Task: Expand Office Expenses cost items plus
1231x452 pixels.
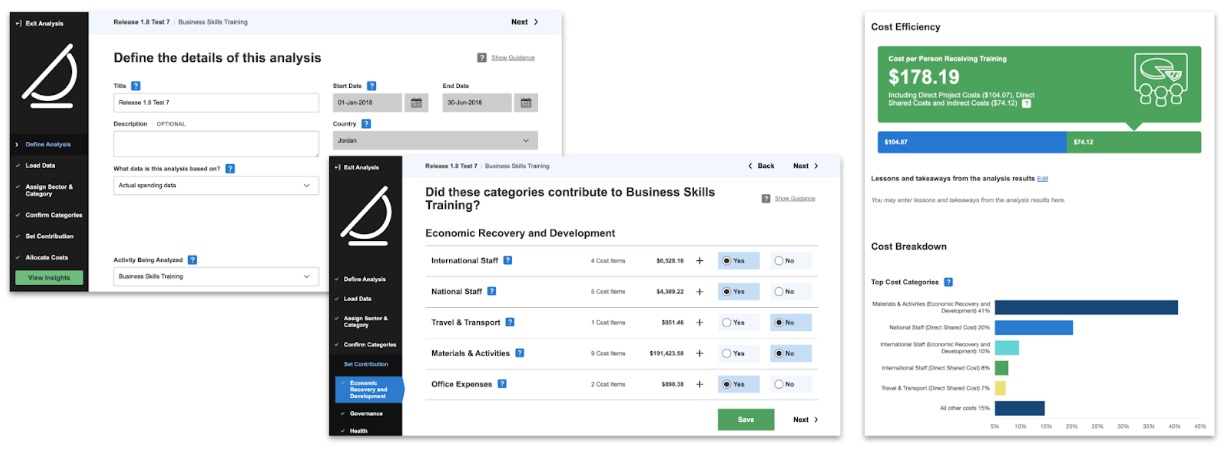Action: pos(699,384)
